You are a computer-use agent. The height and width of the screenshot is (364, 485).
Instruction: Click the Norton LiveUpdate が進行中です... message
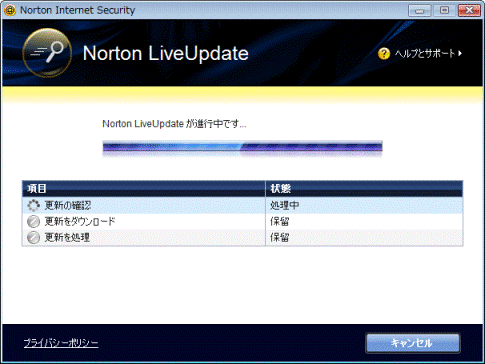(x=174, y=124)
